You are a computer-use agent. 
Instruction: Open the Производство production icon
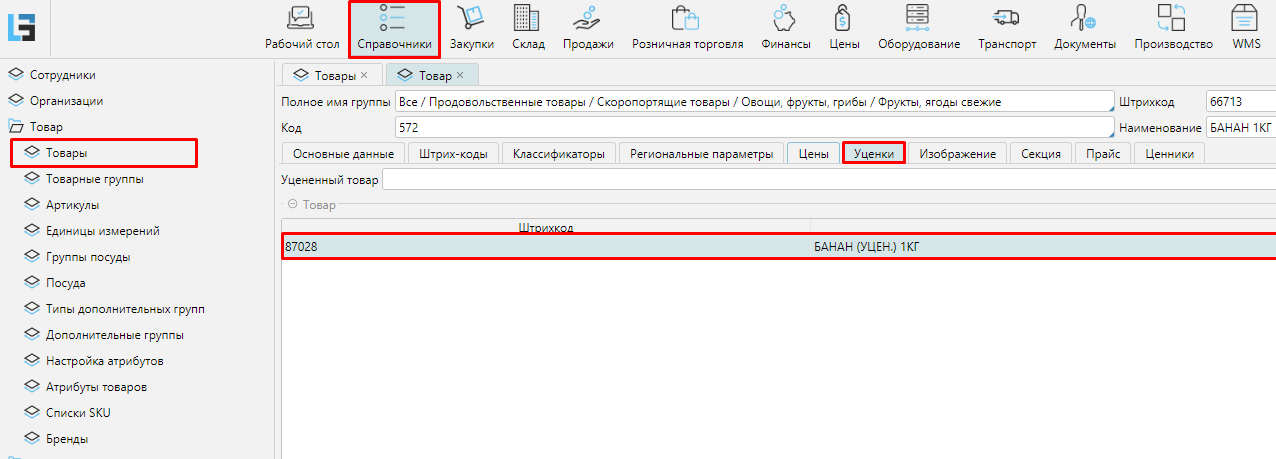click(x=1172, y=18)
